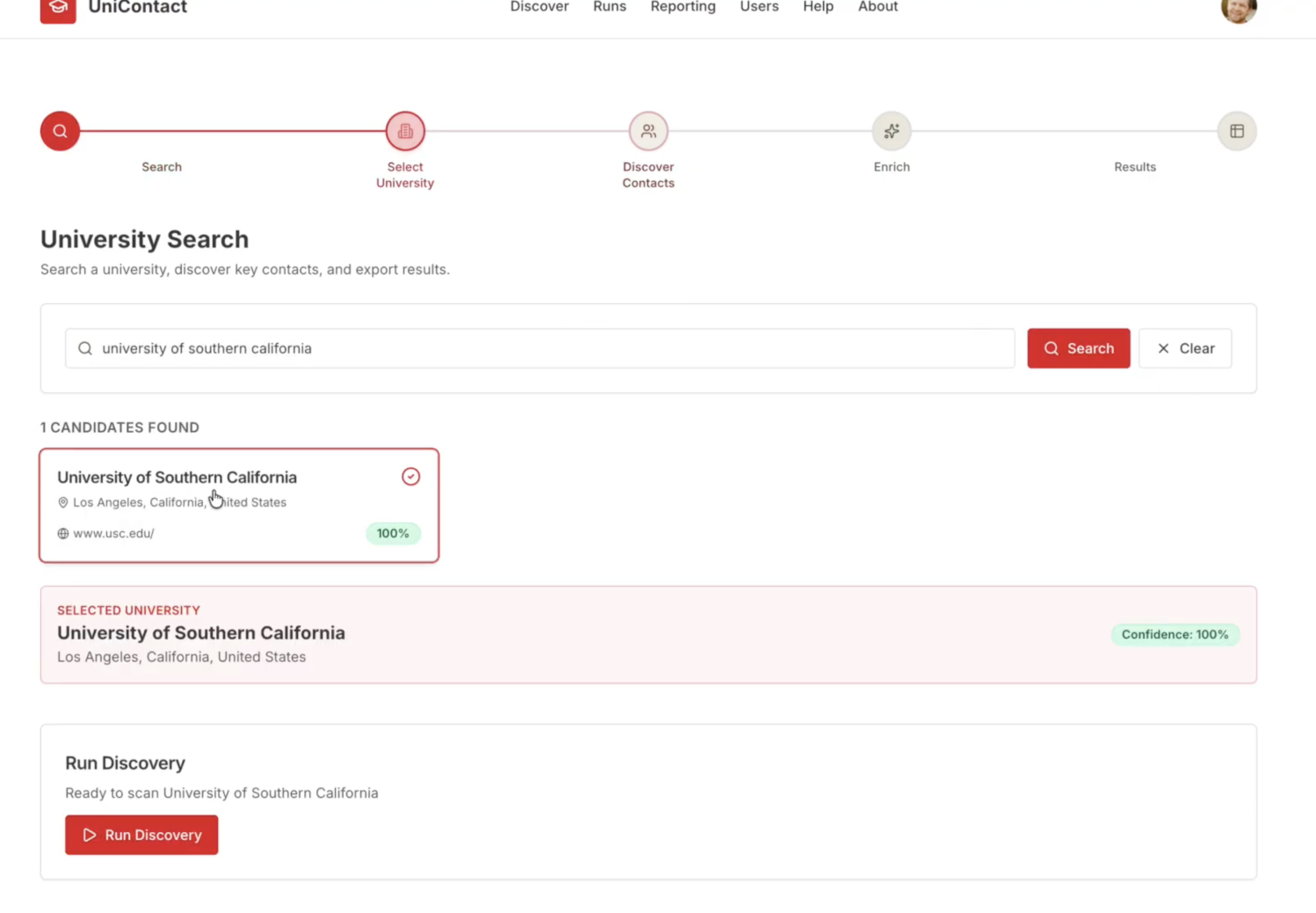
Task: Open the Help page
Action: pyautogui.click(x=818, y=7)
